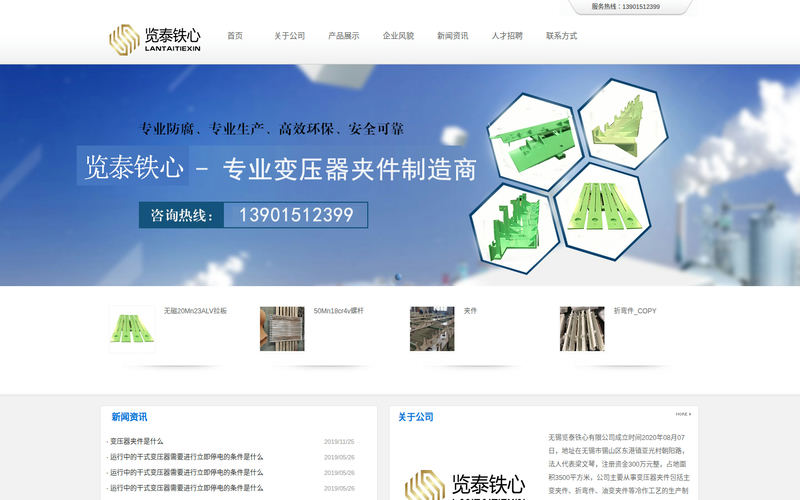Open the news article 变压器夹件是什么

136,441
